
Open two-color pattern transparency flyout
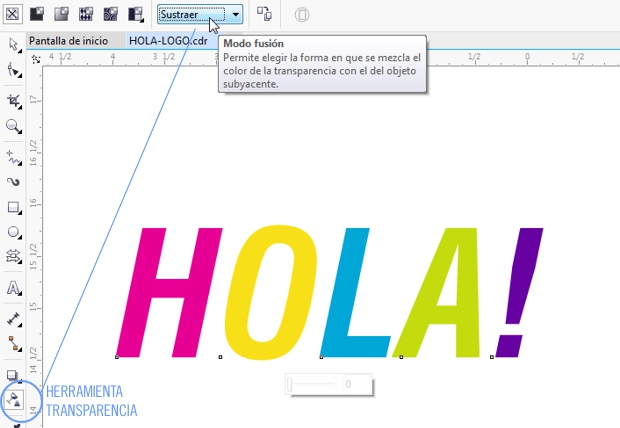[135, 14]
